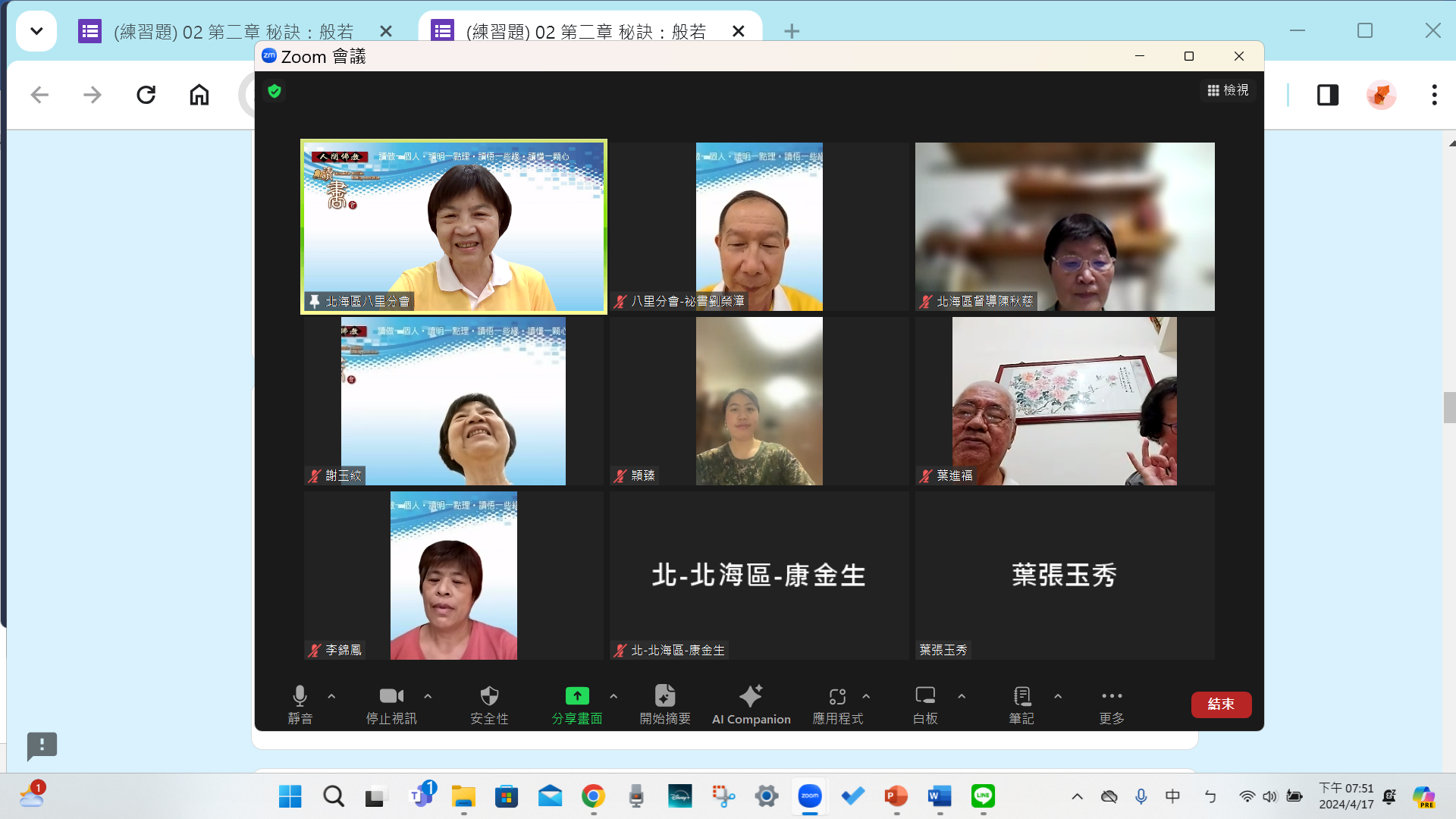Expand share screen options arrow
The width and height of the screenshot is (1456, 819).
(613, 695)
